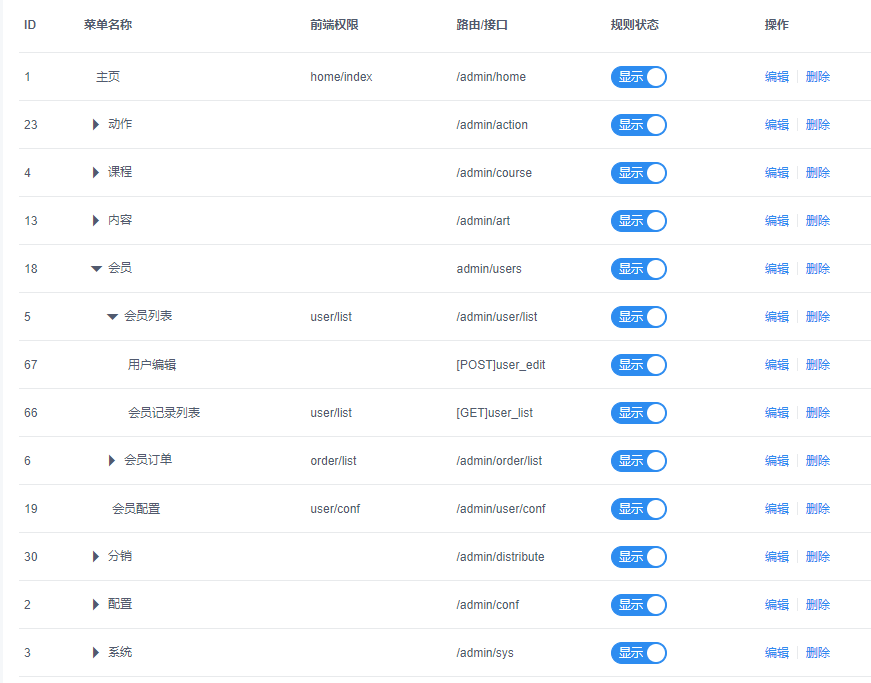The image size is (871, 683).
Task: Toggle the 显示 switch for 系统
Action: (x=638, y=653)
